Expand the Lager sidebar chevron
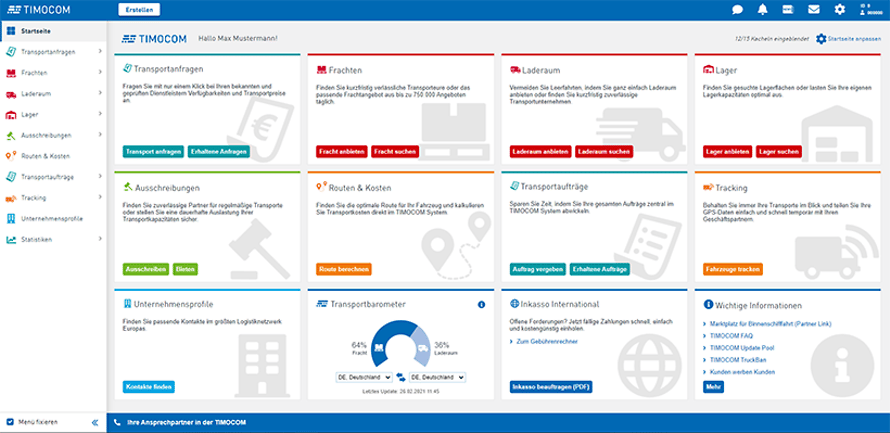Screen dimensions: 890x433 tap(100, 113)
